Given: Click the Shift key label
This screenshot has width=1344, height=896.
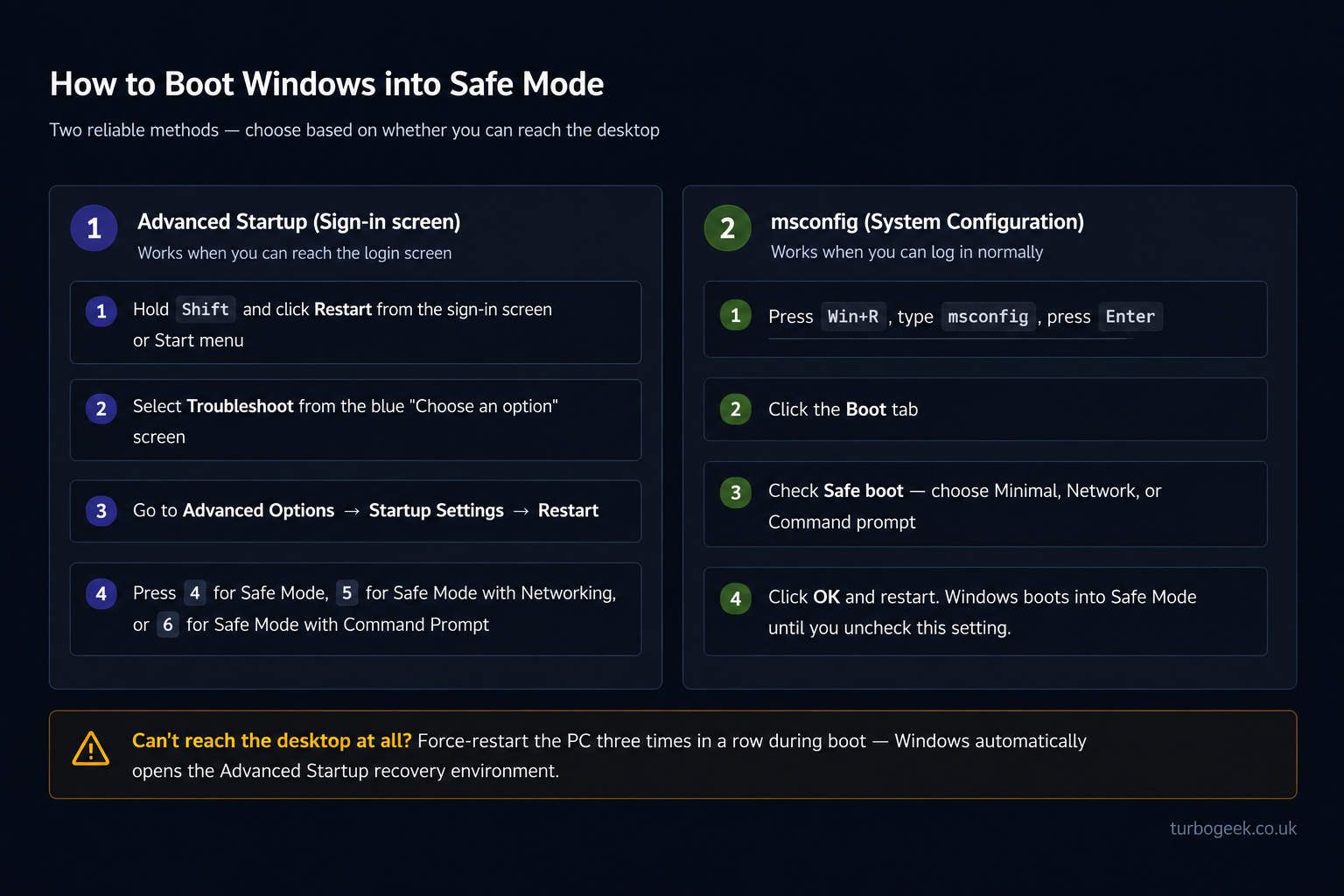Looking at the screenshot, I should click(x=206, y=310).
